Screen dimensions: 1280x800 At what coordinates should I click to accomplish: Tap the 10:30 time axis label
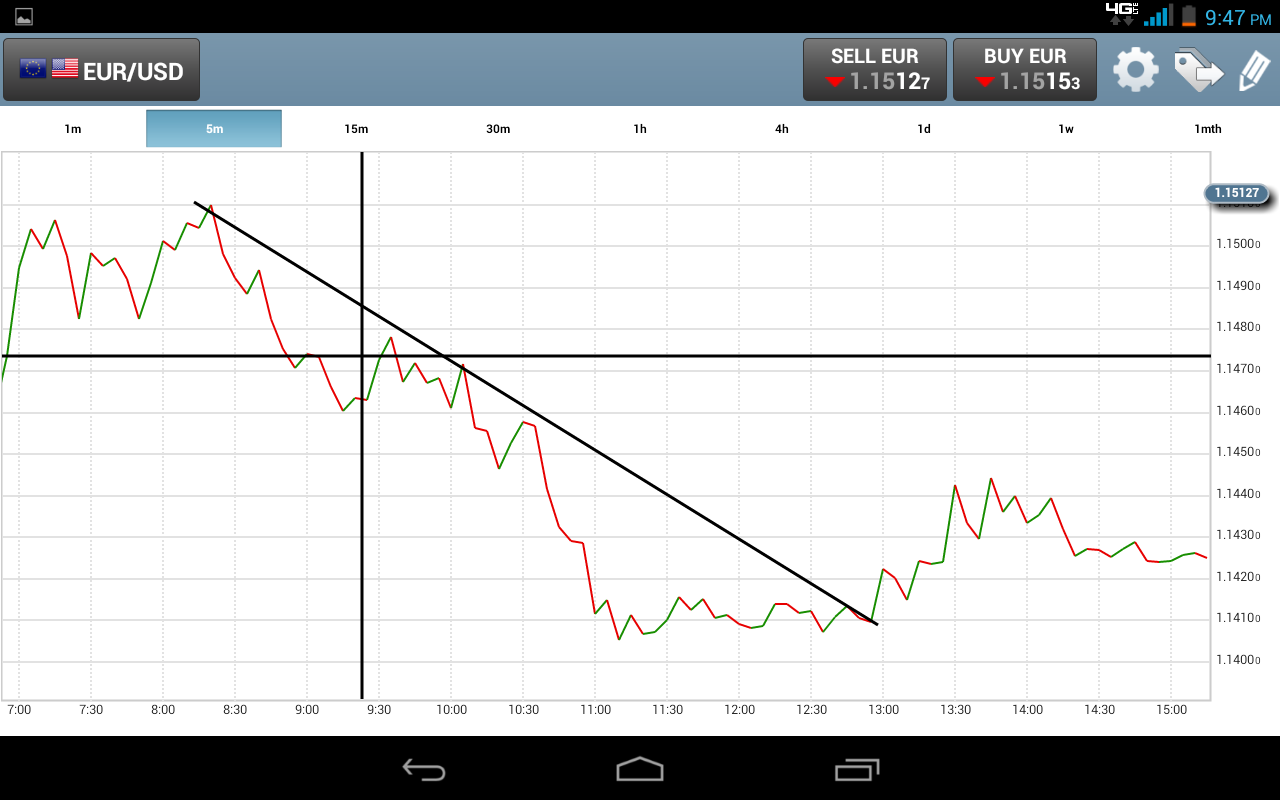tap(523, 710)
